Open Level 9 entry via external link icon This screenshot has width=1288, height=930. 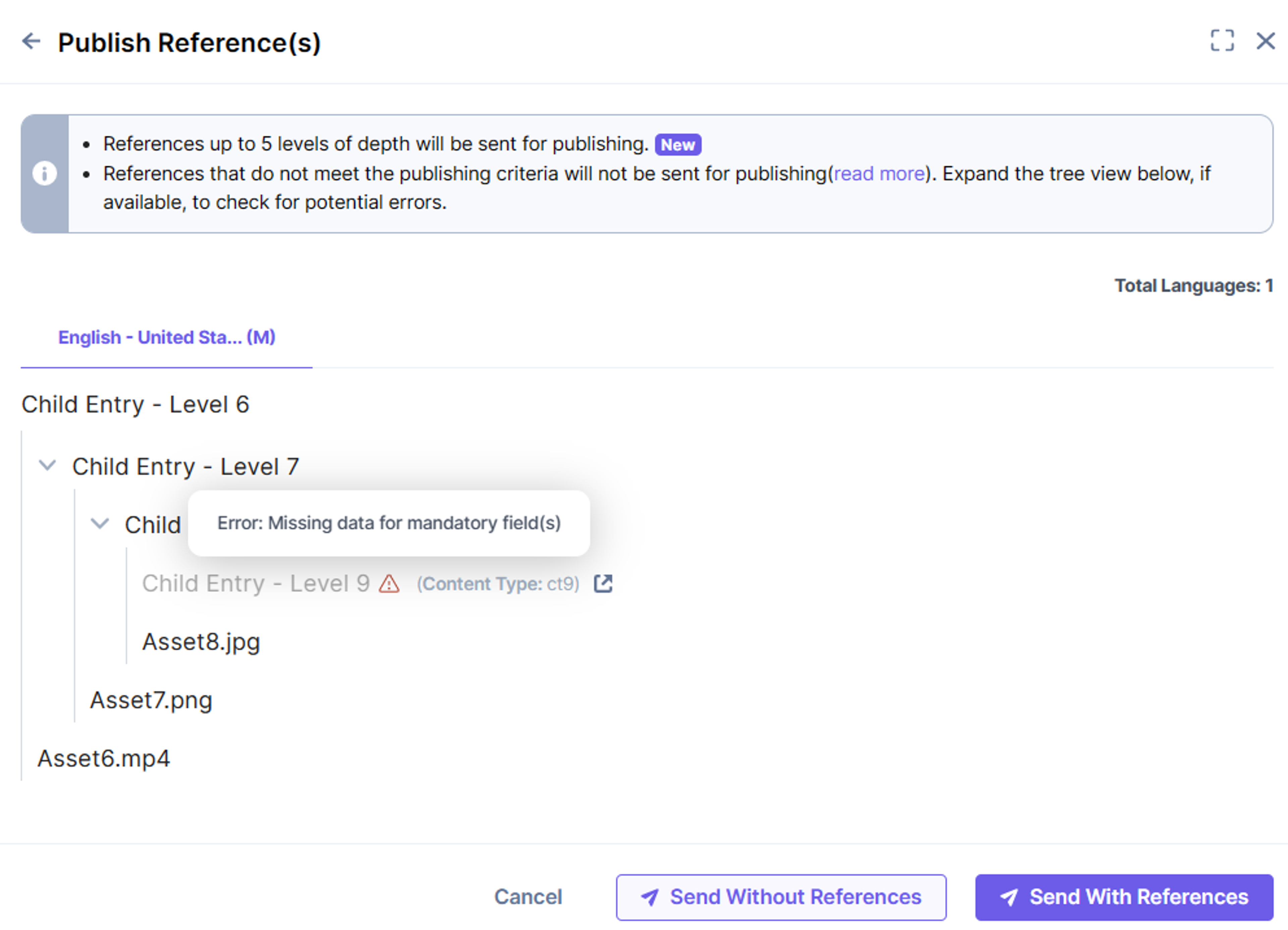pos(603,583)
